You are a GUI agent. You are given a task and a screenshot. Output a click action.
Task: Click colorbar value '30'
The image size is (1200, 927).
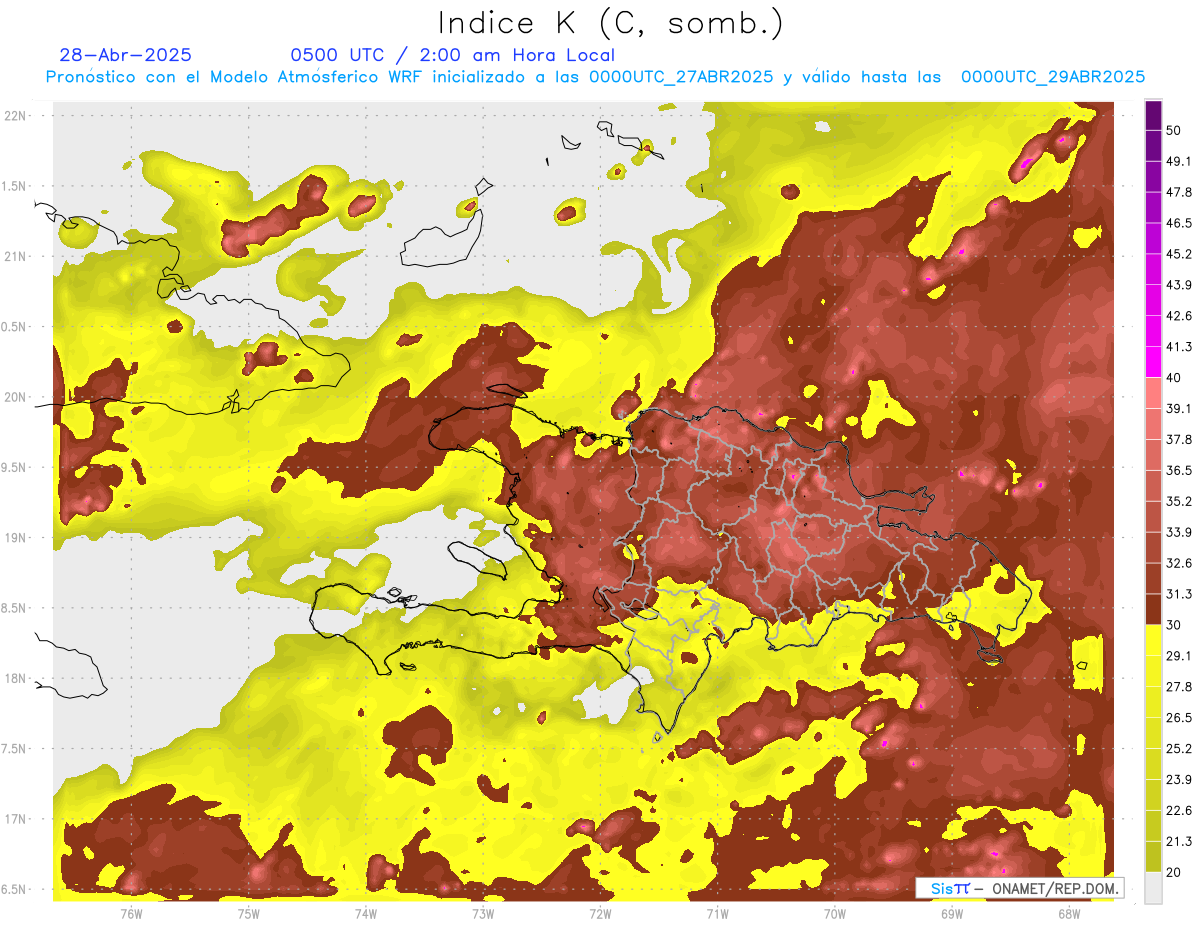point(1175,625)
